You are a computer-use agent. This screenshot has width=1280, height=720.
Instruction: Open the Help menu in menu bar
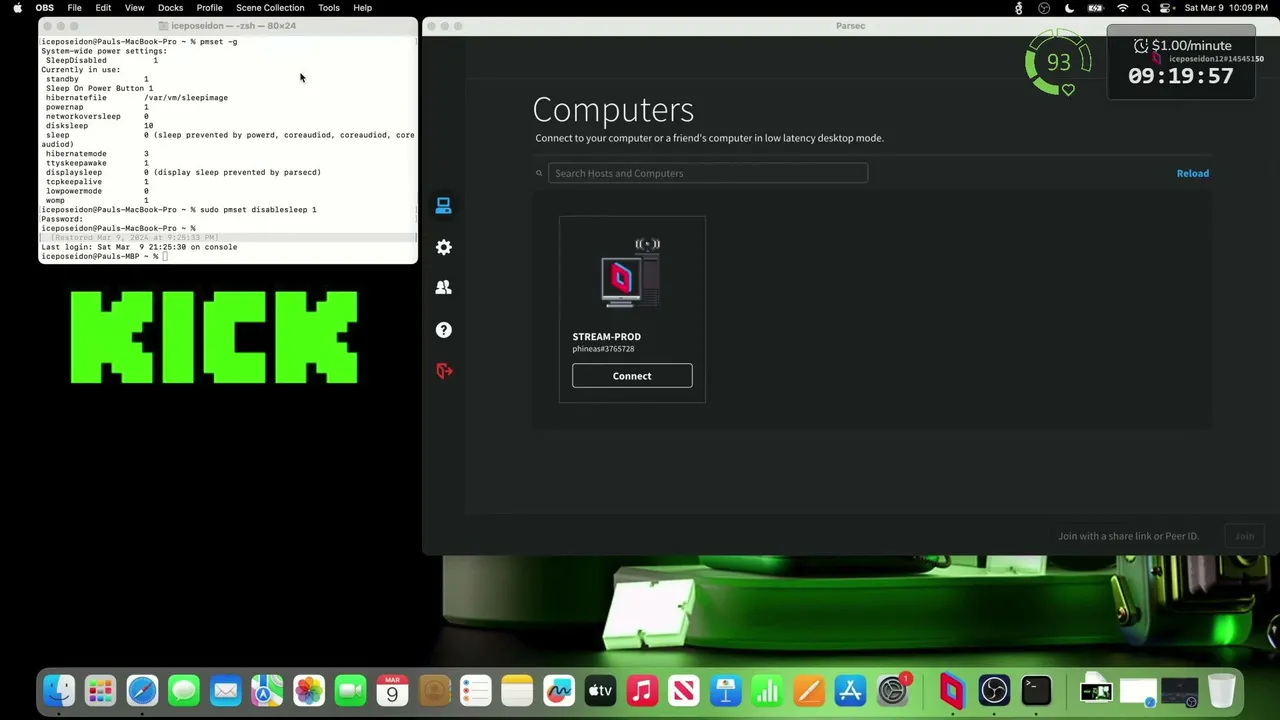pos(362,8)
